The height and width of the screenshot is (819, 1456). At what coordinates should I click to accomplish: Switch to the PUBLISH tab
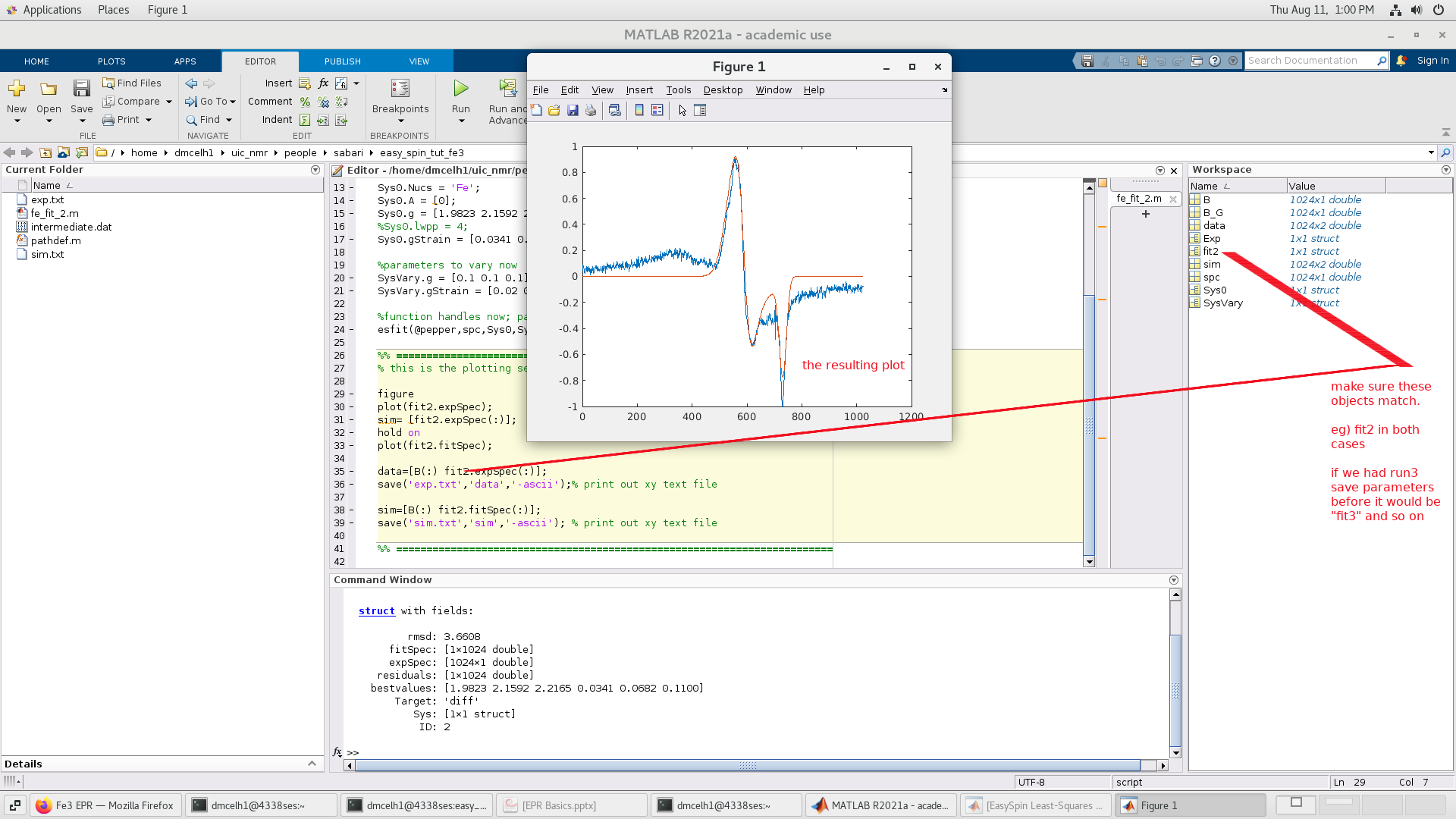tap(343, 61)
